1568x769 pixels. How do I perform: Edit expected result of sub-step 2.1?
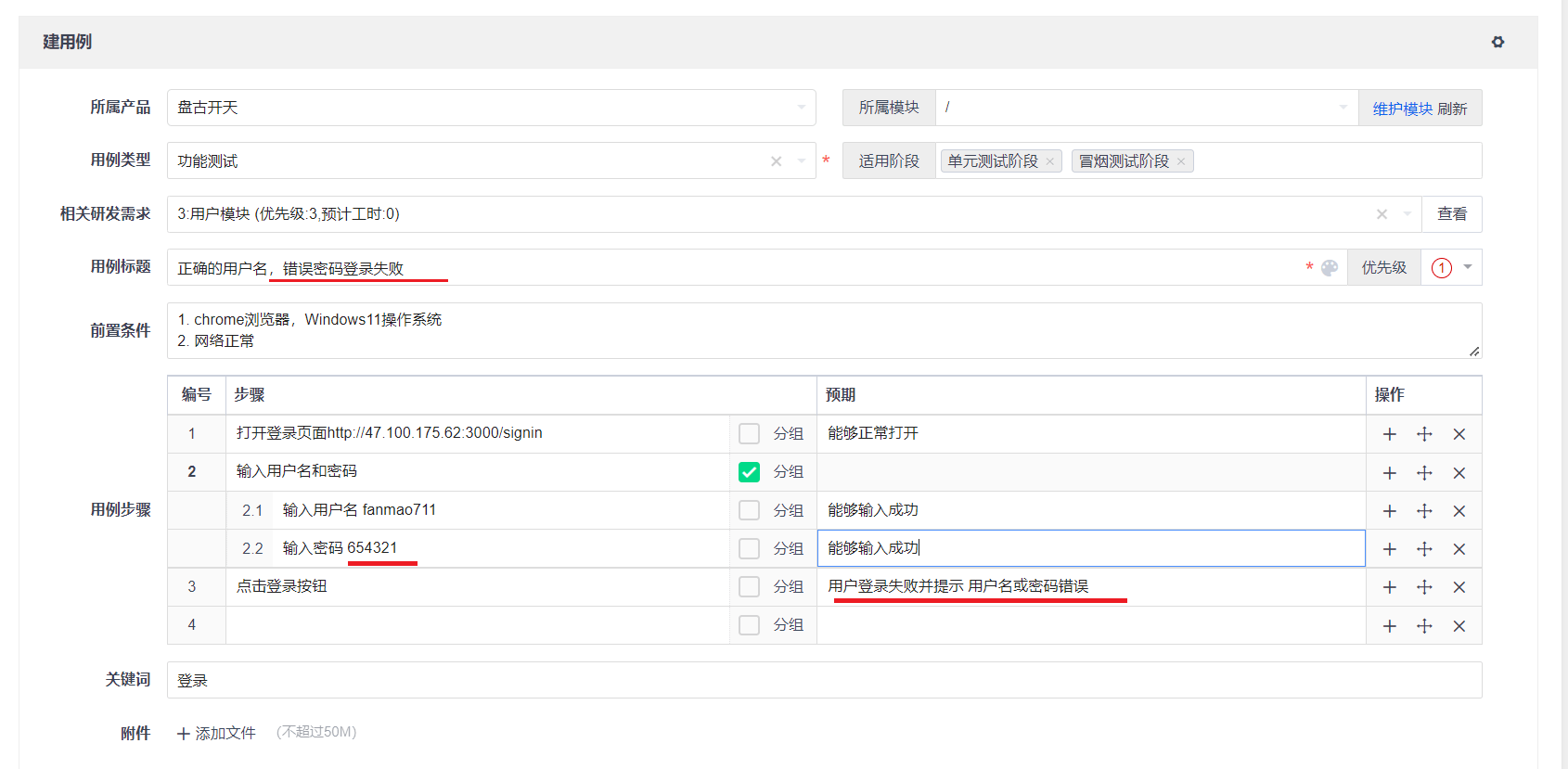1091,510
